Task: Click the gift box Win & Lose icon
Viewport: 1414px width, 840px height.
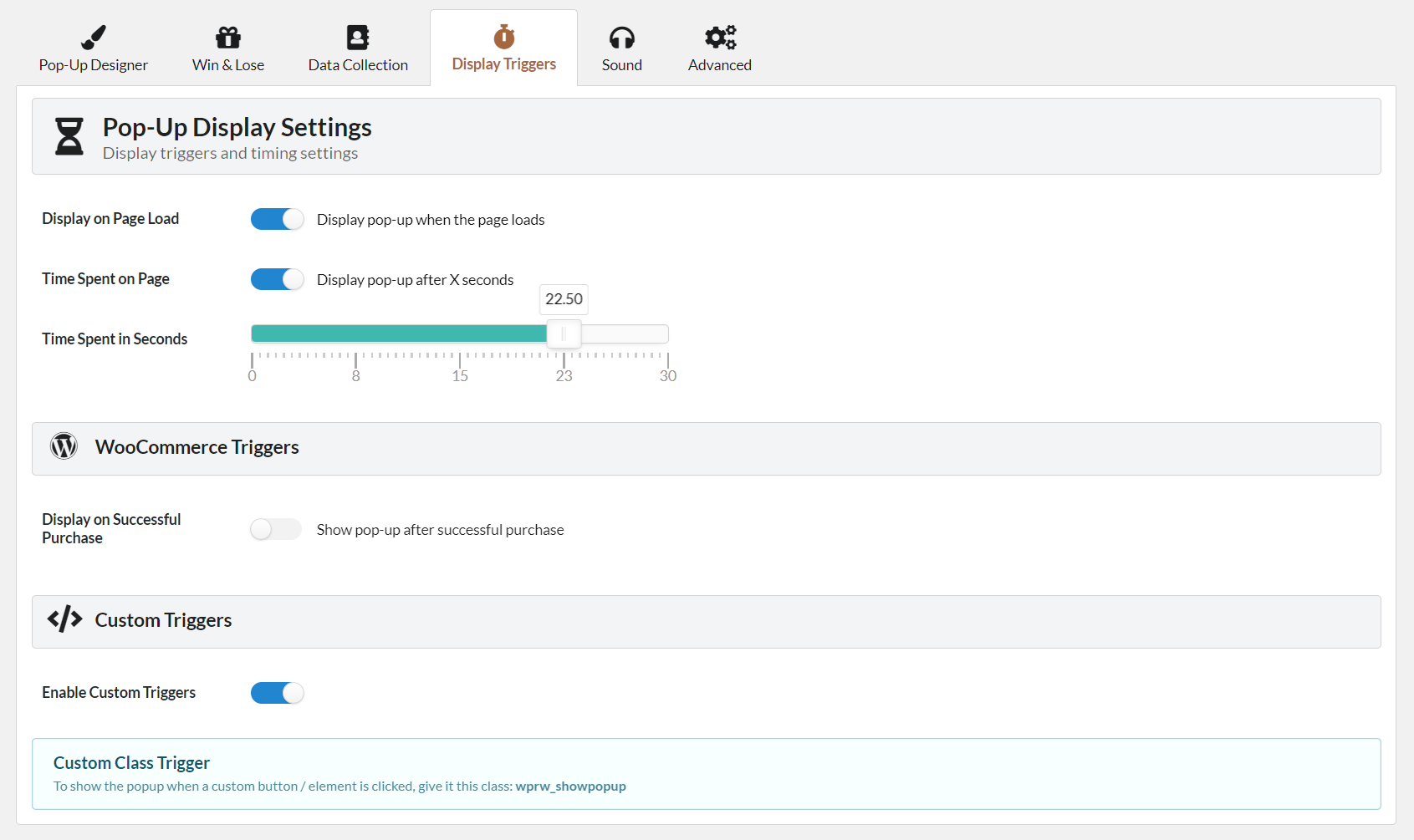Action: click(x=228, y=38)
